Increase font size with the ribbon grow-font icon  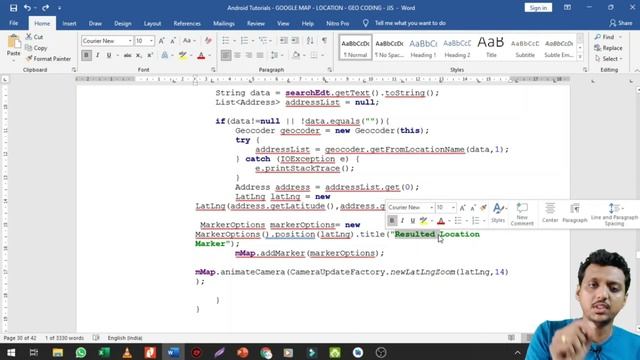(x=162, y=41)
